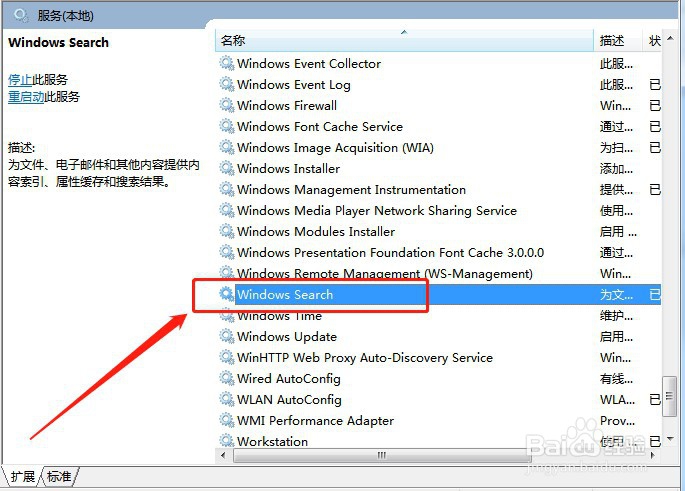The width and height of the screenshot is (685, 491).
Task: Select the highlighted Windows Search service name
Action: [x=285, y=294]
